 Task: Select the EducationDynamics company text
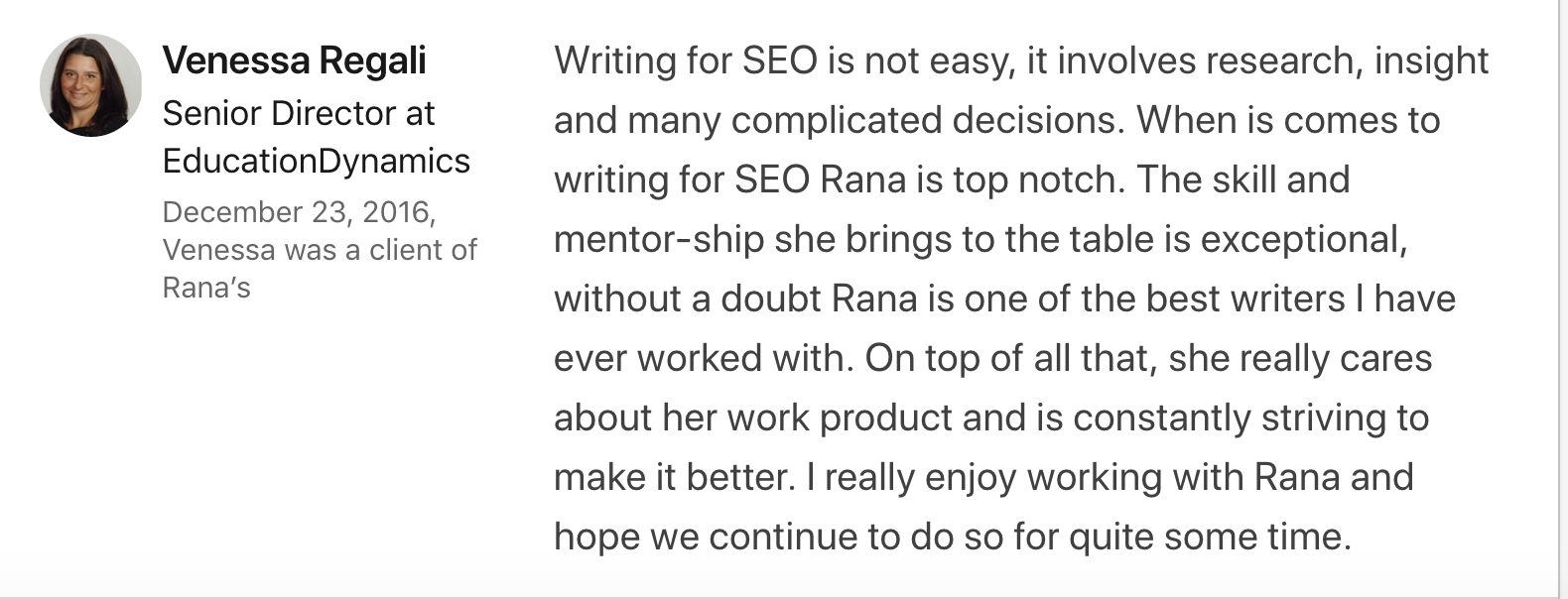(x=316, y=161)
